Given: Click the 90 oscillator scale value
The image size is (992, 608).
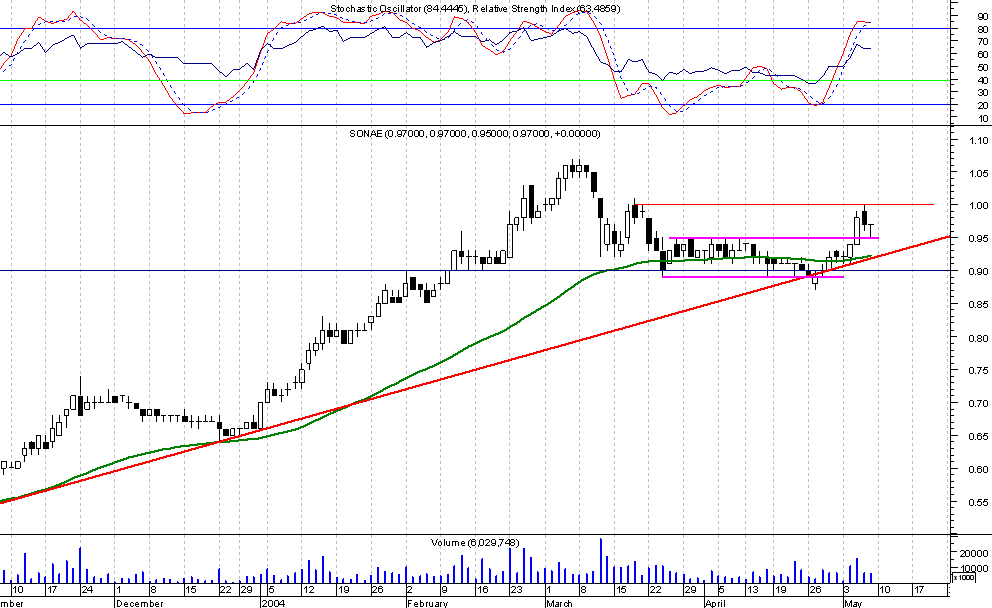Looking at the screenshot, I should [x=983, y=17].
